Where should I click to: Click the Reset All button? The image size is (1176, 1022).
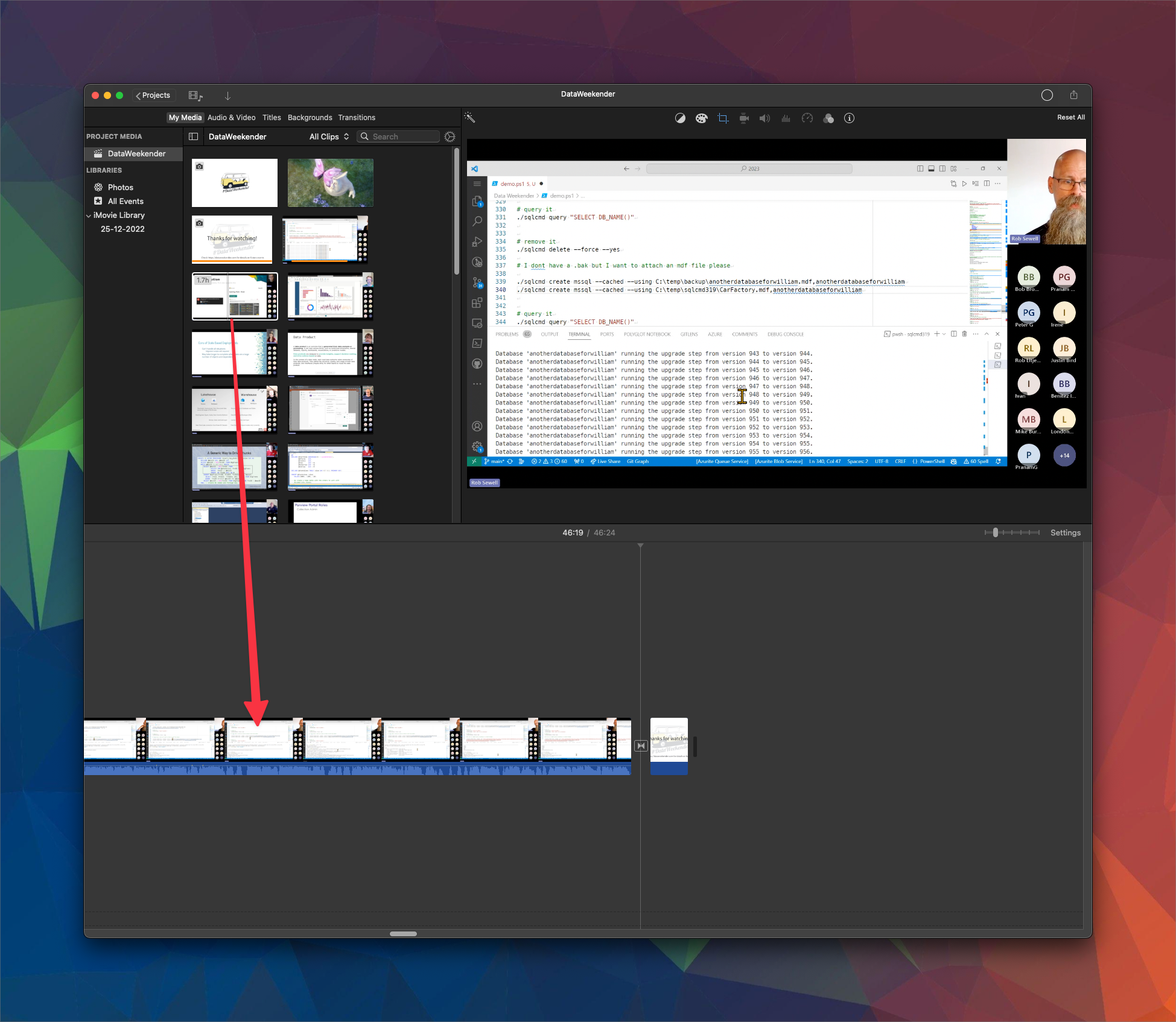1070,117
